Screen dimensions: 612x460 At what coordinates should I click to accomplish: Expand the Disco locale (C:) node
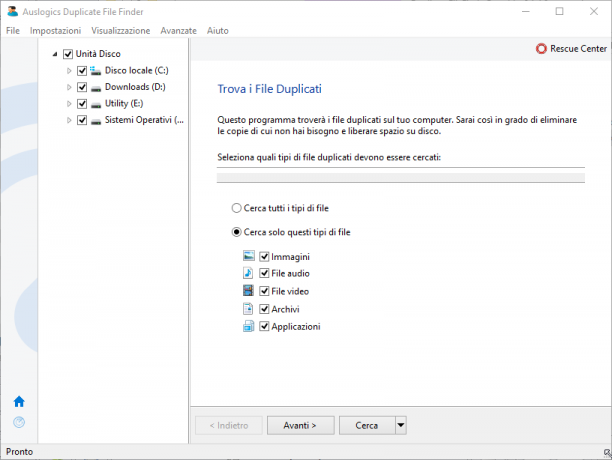69,71
